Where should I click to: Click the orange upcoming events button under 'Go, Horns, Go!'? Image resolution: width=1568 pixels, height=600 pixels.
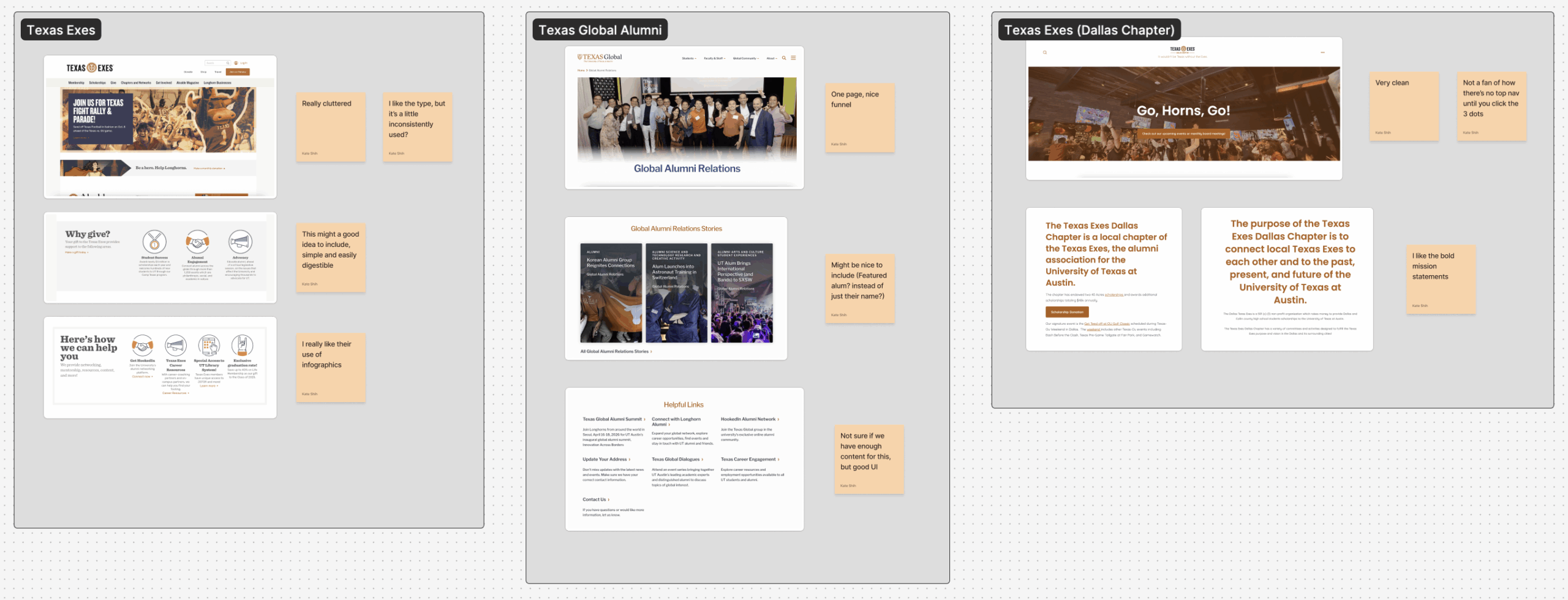[x=1183, y=134]
